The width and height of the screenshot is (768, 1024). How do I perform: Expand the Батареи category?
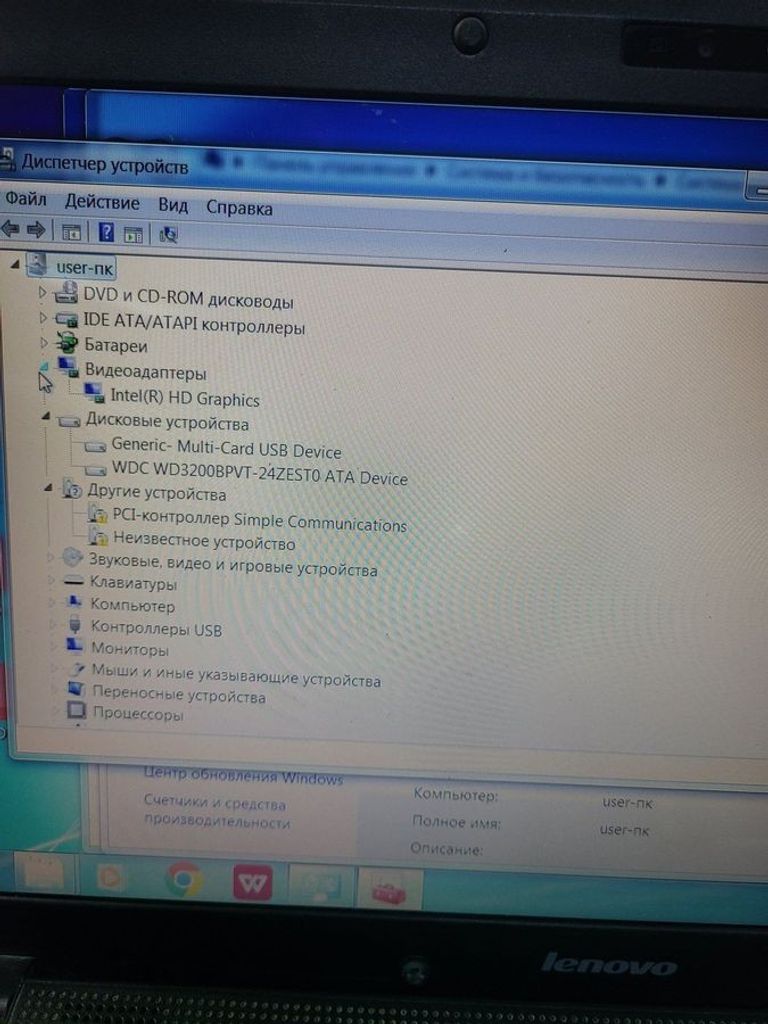(x=44, y=342)
